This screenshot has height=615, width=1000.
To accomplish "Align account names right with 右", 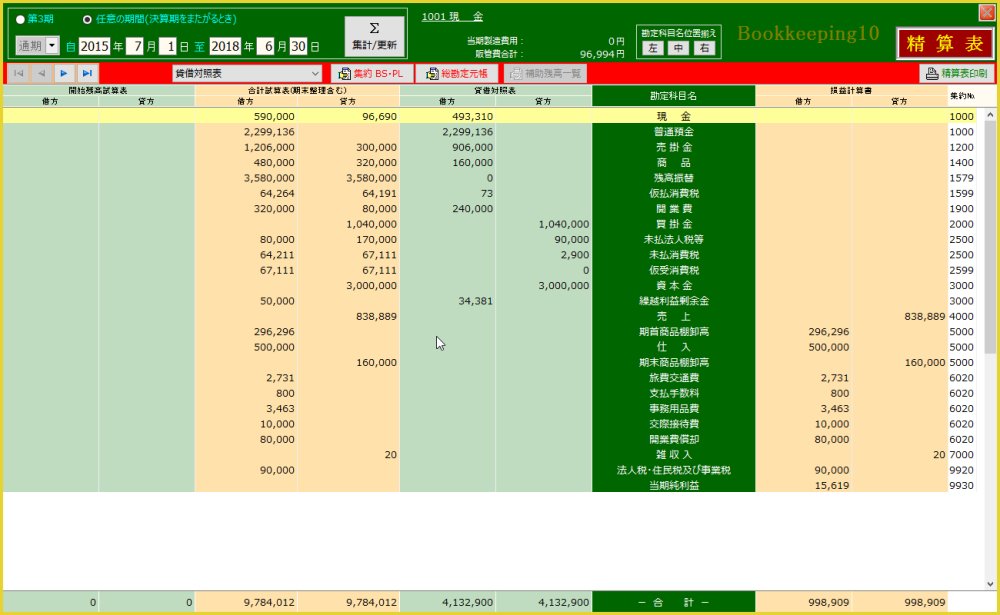I will coord(704,47).
